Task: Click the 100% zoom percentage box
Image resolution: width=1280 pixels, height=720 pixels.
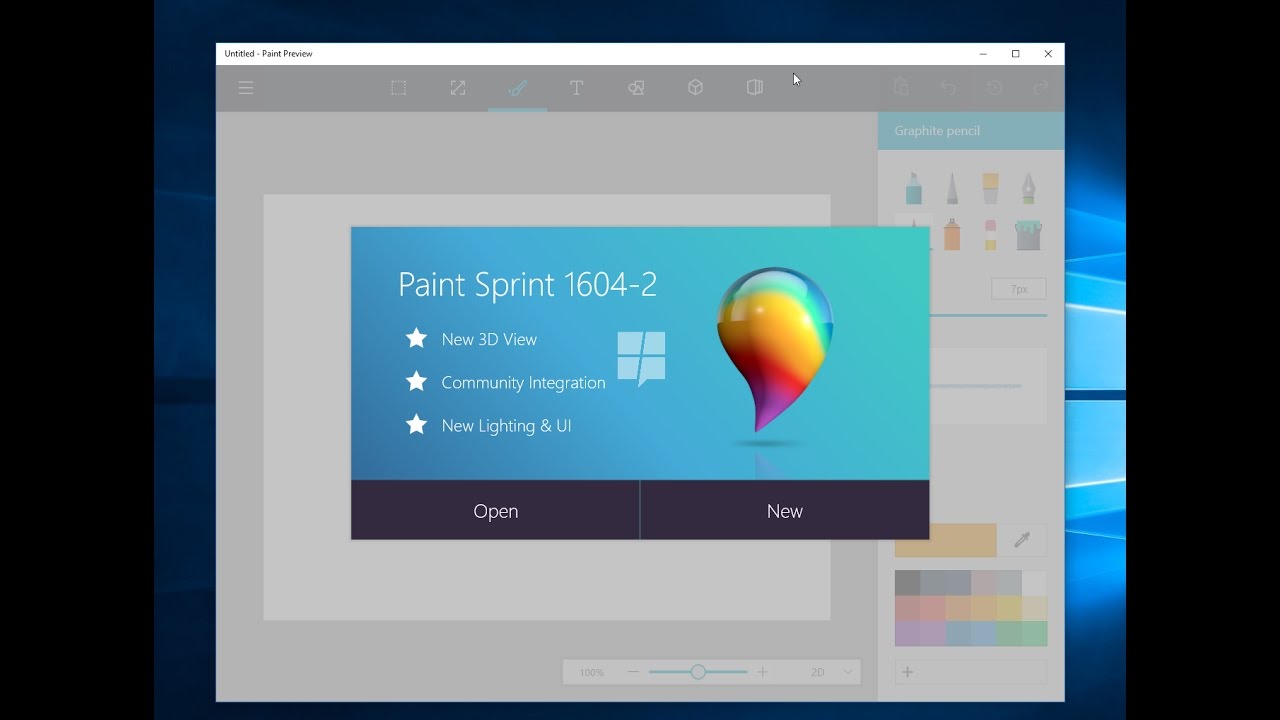Action: point(592,672)
